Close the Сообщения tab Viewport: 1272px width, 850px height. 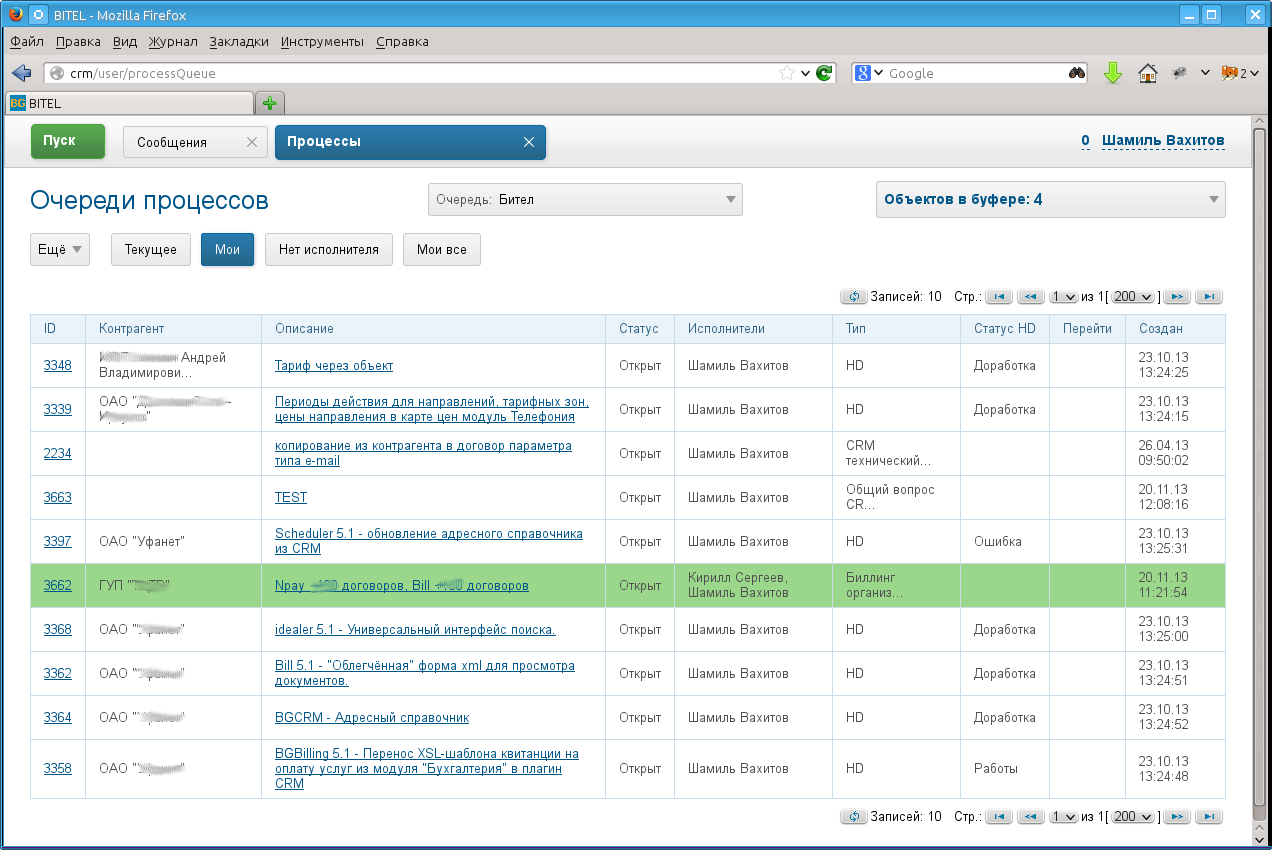[x=252, y=142]
